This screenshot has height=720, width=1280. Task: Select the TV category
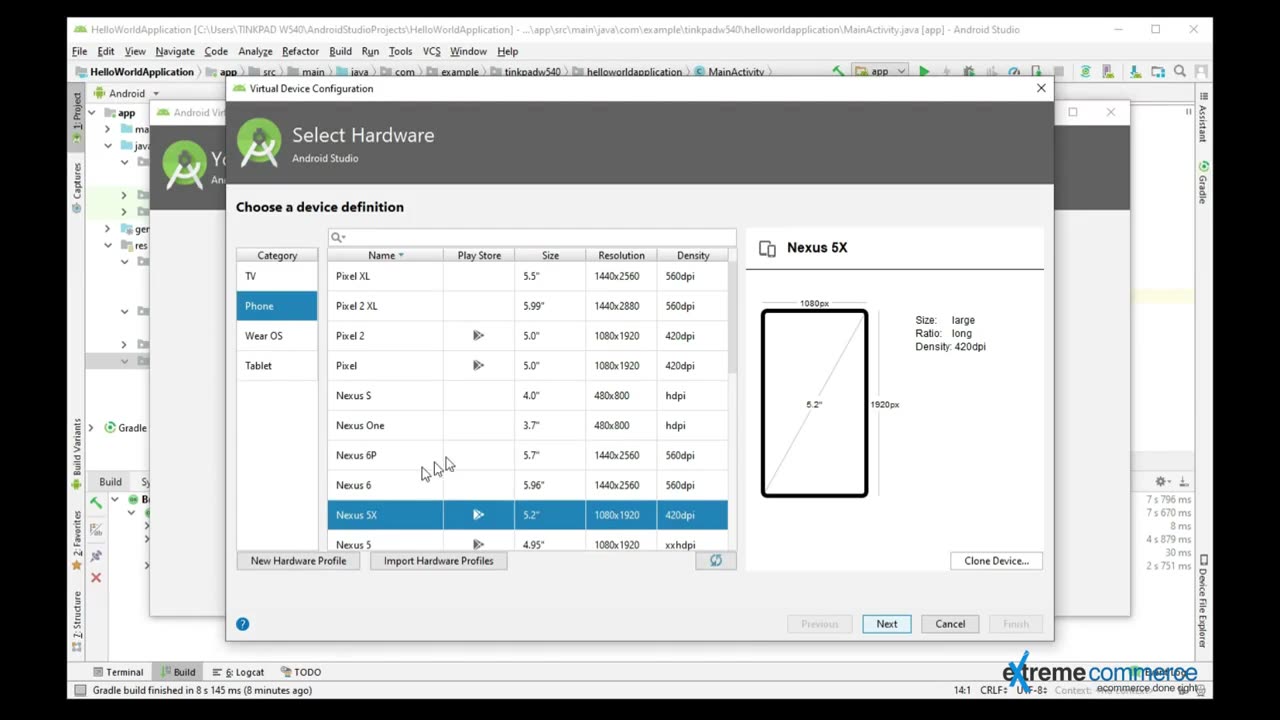click(x=277, y=276)
